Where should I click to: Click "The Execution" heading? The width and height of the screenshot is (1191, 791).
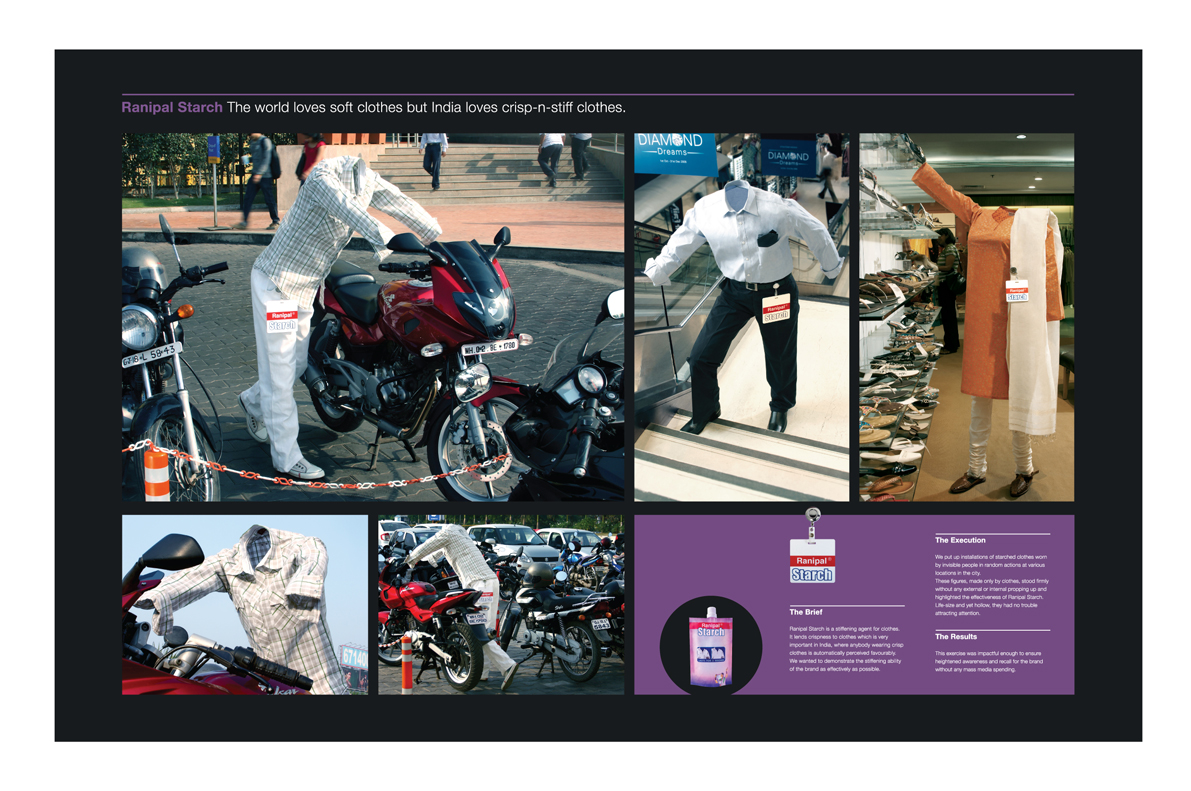(x=960, y=540)
